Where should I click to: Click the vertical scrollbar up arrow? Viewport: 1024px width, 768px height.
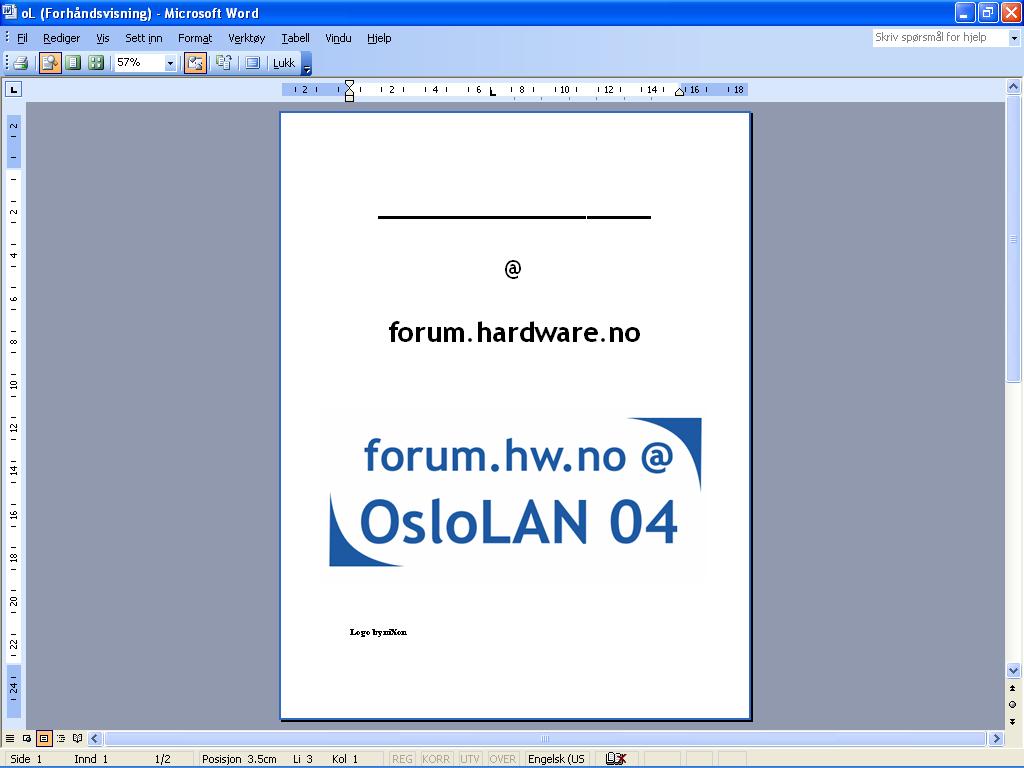pos(1013,86)
